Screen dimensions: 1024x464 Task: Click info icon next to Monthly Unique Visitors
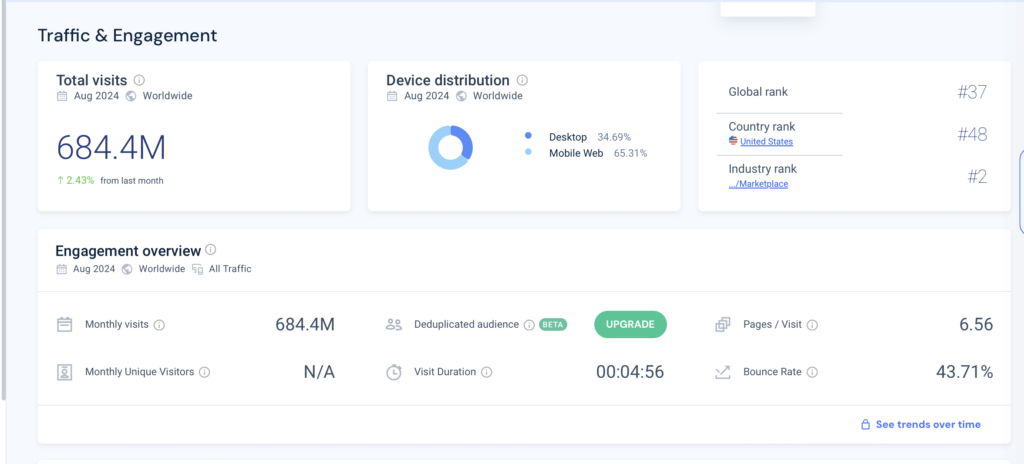pos(204,372)
